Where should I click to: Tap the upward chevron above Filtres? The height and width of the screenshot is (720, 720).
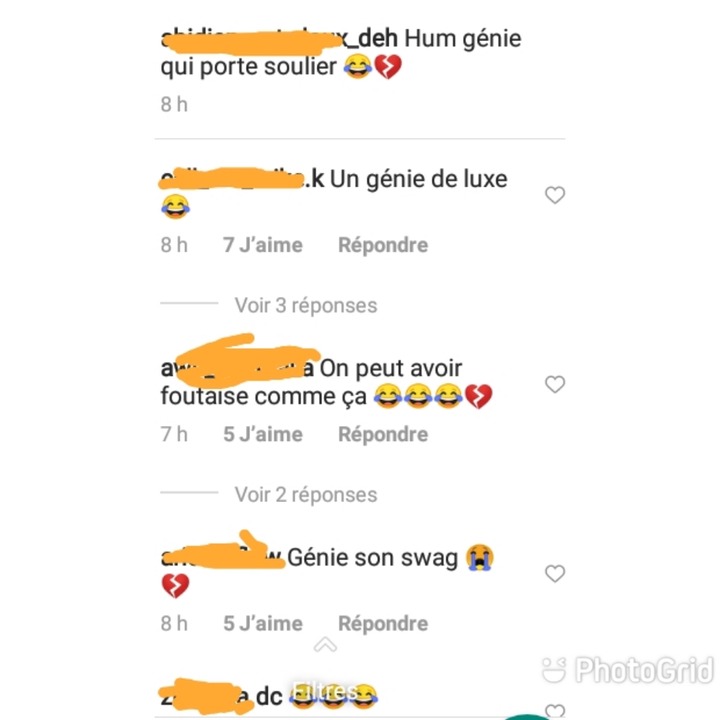325,644
